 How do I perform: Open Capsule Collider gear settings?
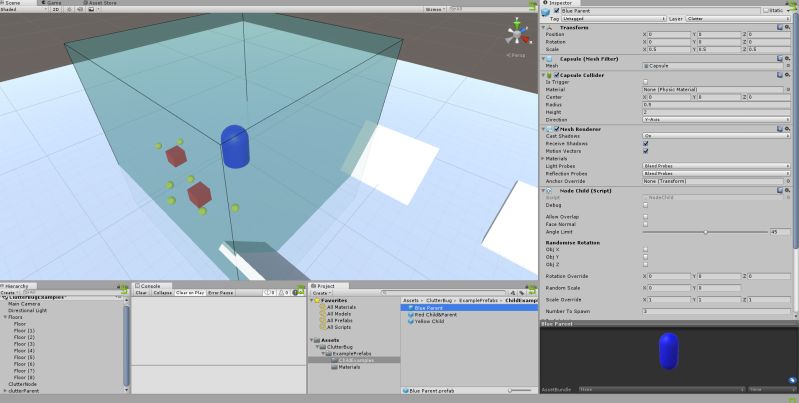tap(788, 75)
